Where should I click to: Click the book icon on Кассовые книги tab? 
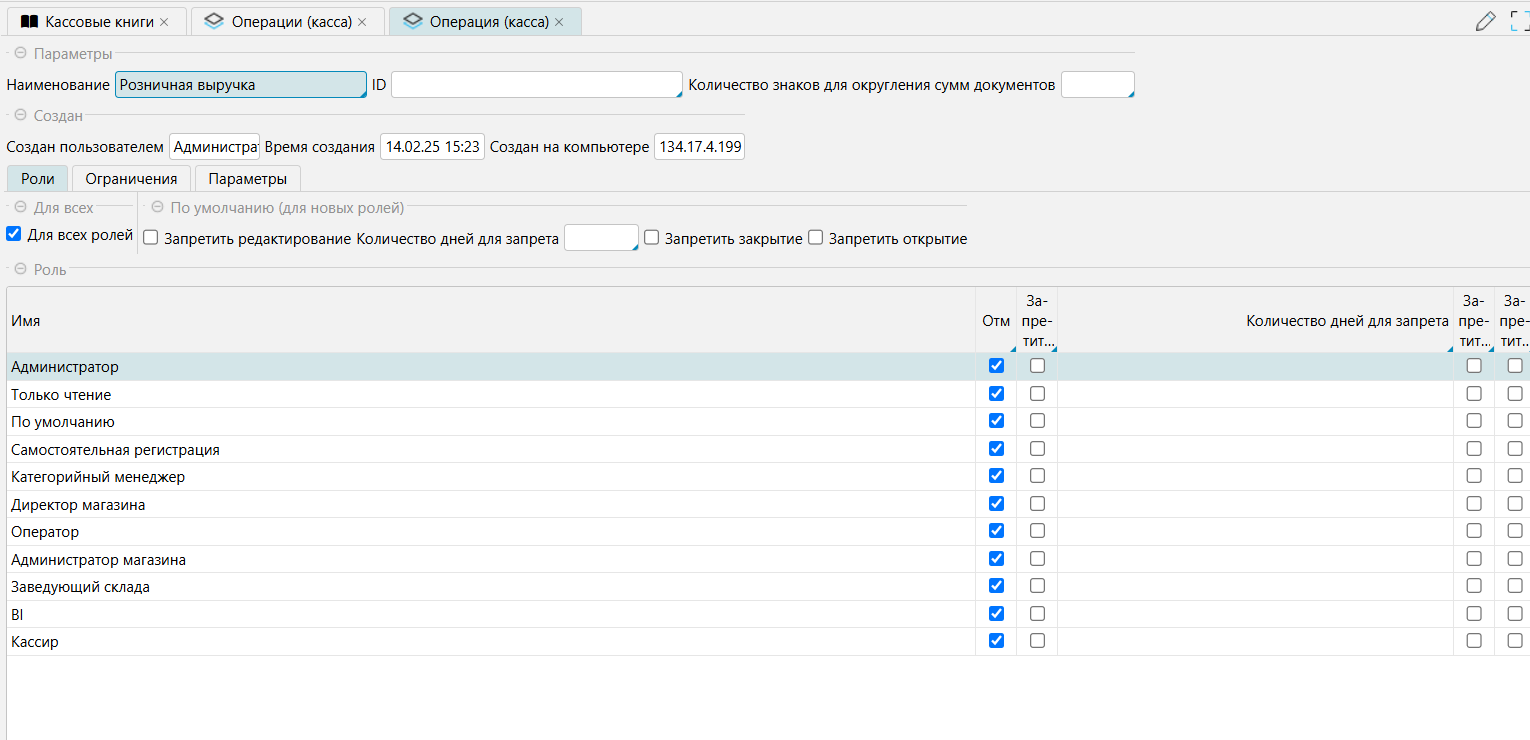click(x=30, y=22)
